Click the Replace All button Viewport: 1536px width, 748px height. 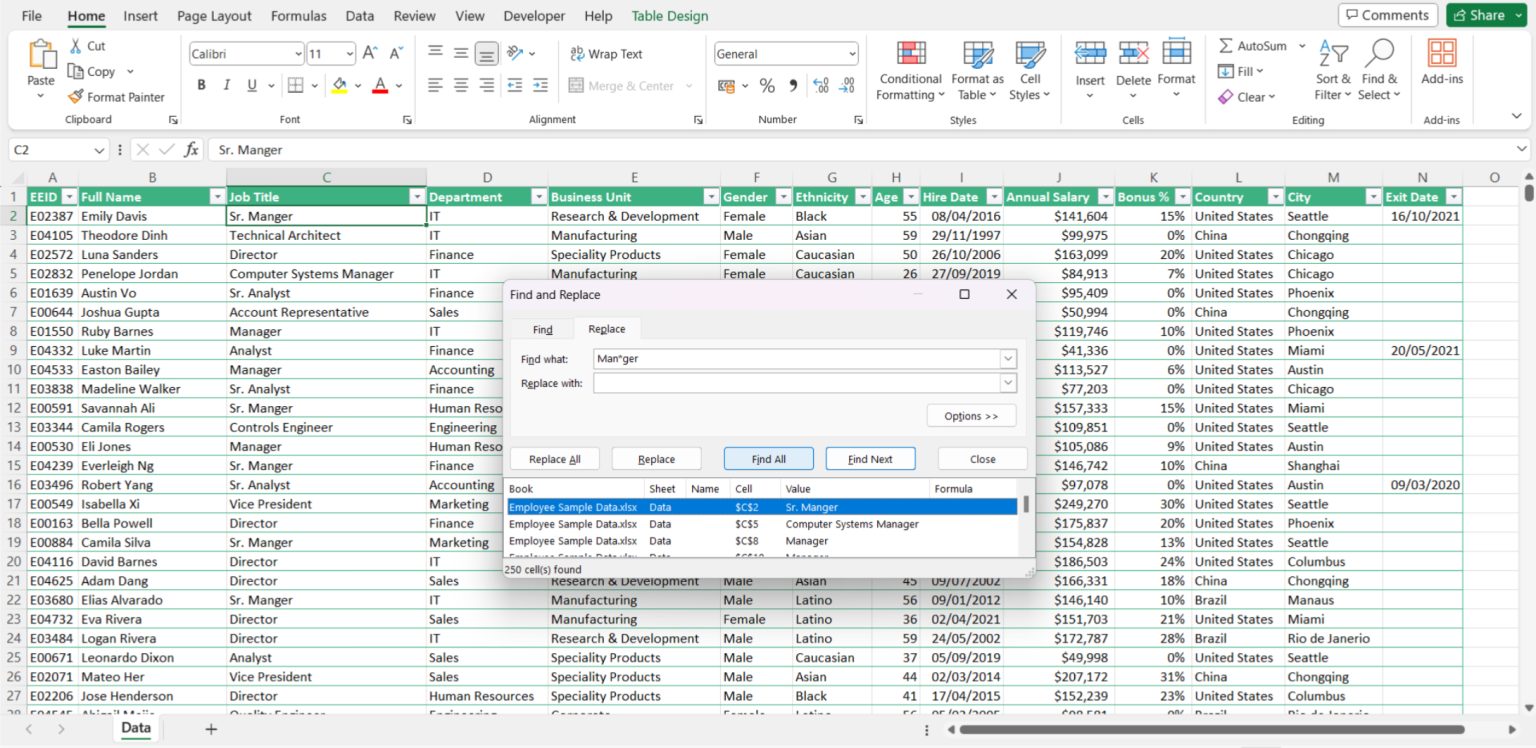(554, 458)
